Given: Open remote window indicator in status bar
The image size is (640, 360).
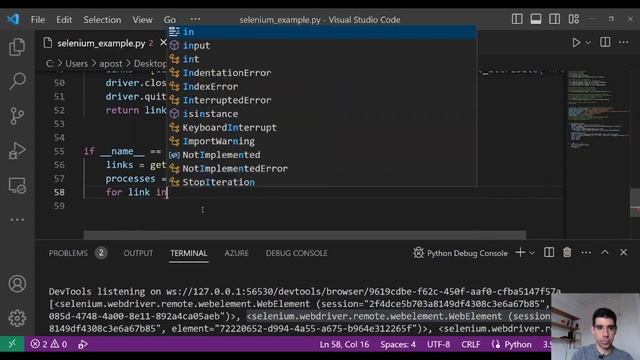Looking at the screenshot, I should pyautogui.click(x=12, y=344).
